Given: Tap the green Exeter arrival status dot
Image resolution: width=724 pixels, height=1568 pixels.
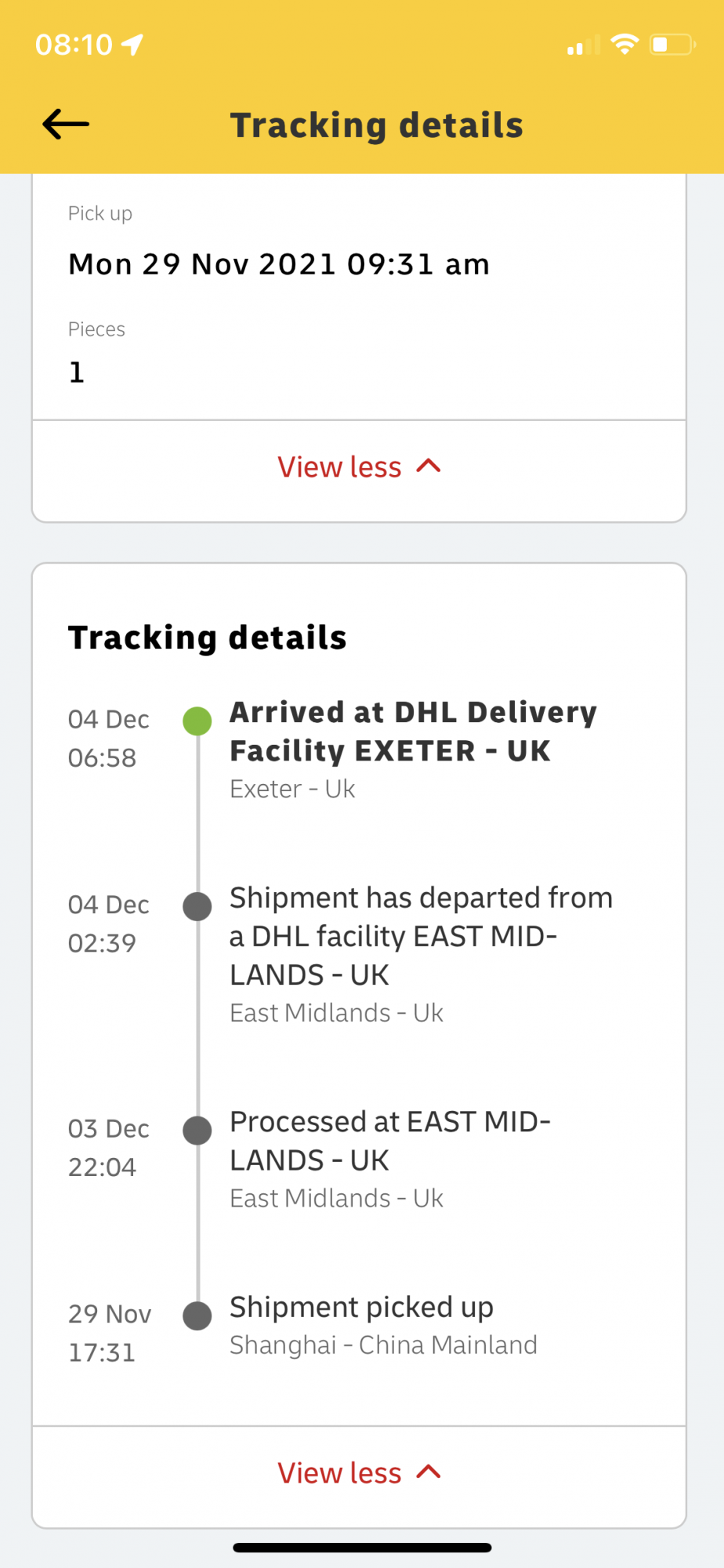Looking at the screenshot, I should click(x=197, y=720).
